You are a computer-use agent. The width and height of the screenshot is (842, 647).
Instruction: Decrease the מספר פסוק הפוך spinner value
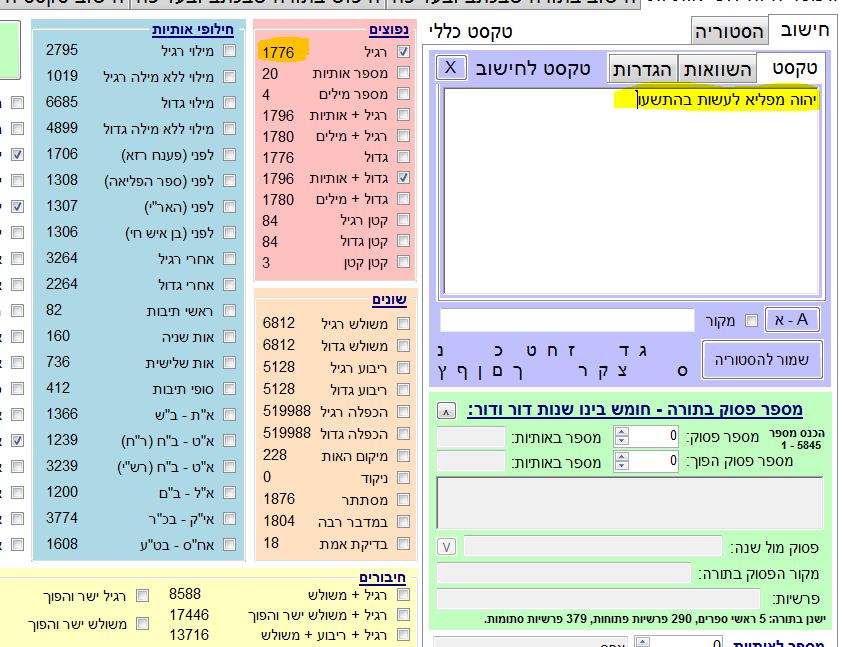[621, 466]
